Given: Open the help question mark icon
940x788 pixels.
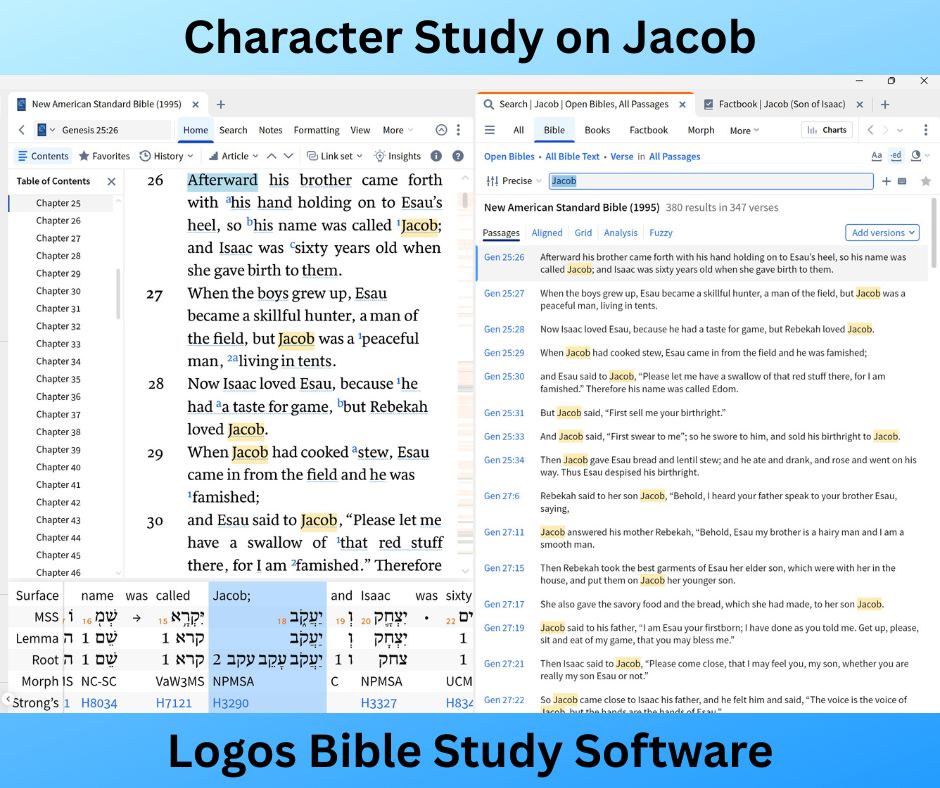Looking at the screenshot, I should (x=458, y=156).
